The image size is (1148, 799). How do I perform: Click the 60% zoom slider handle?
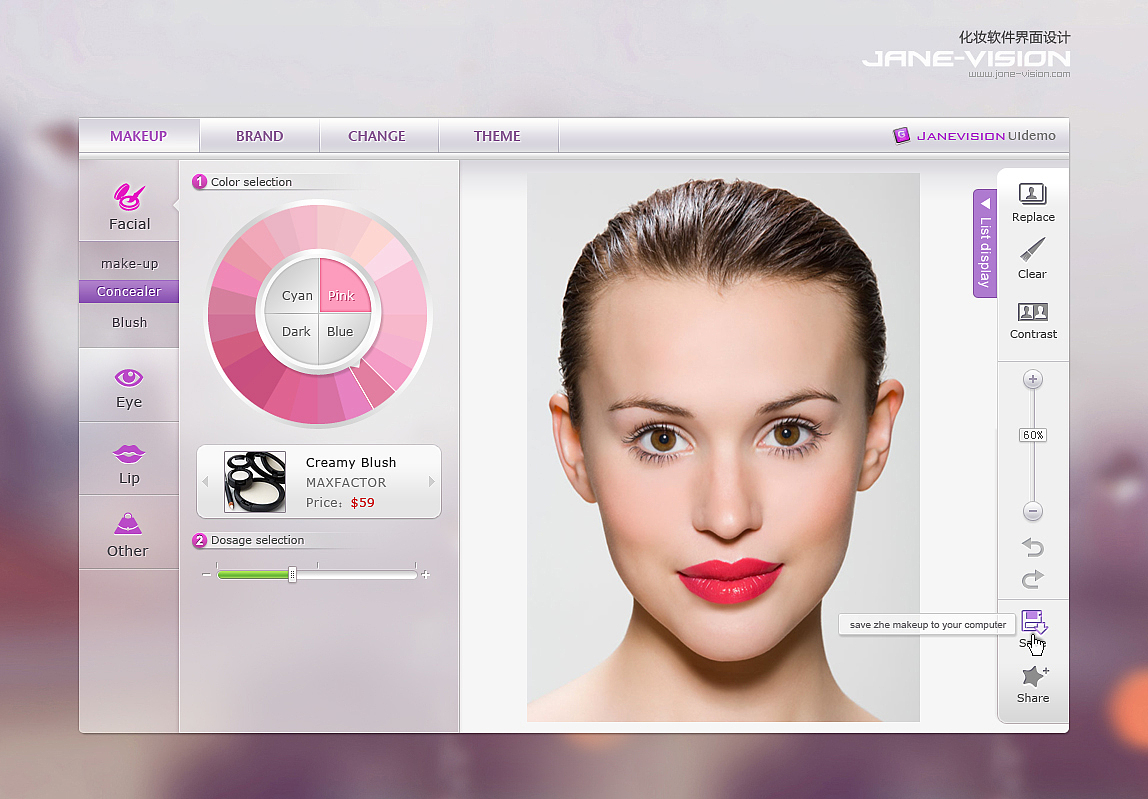(1033, 435)
